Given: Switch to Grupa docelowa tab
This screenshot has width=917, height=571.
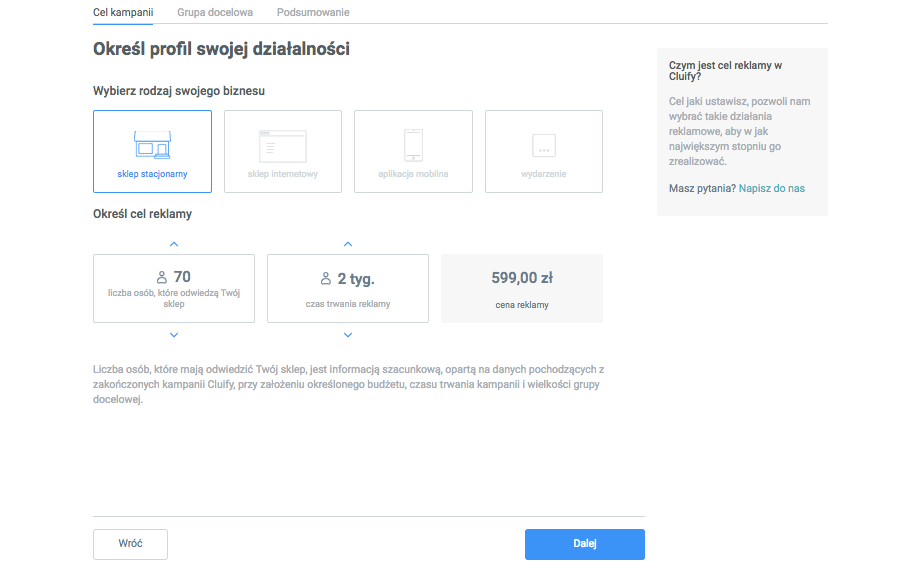Looking at the screenshot, I should (x=215, y=12).
